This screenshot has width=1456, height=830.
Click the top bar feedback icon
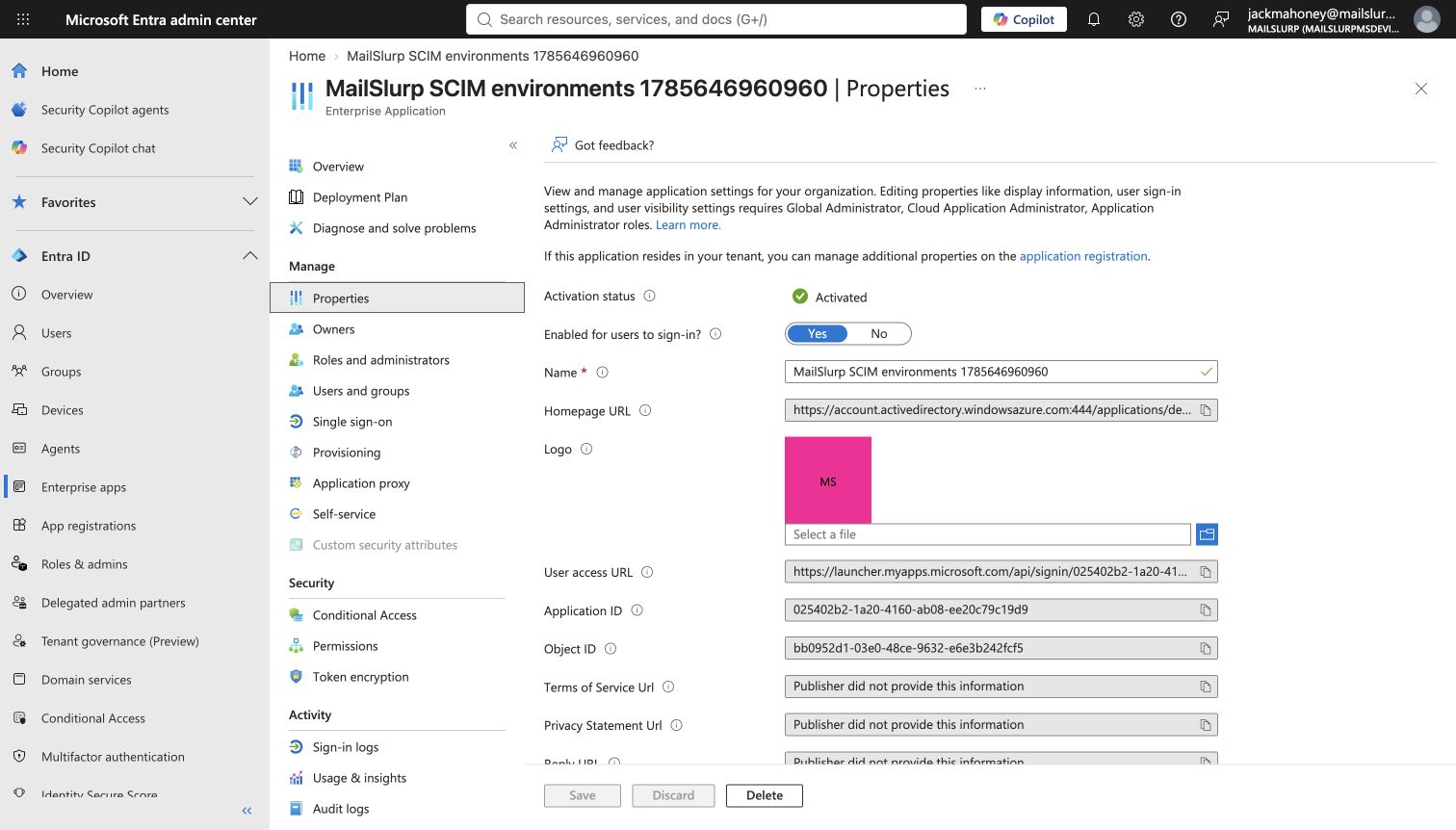(x=1221, y=19)
